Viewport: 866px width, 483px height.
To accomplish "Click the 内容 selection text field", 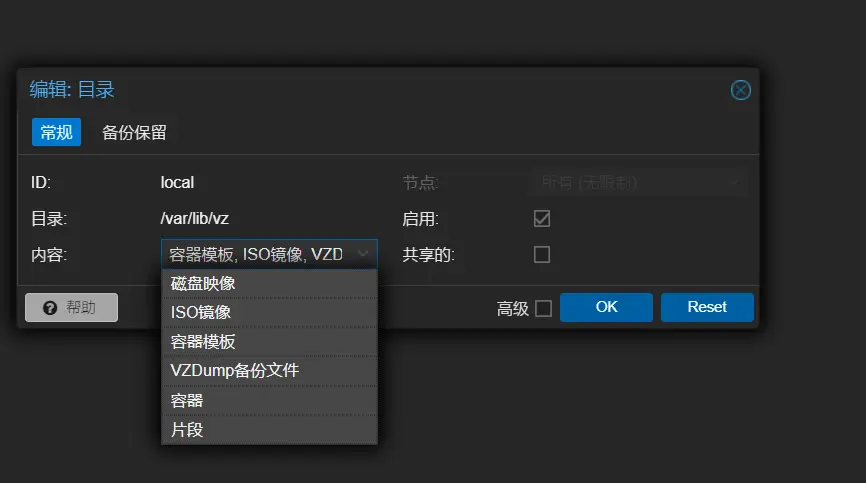I will [x=256, y=255].
